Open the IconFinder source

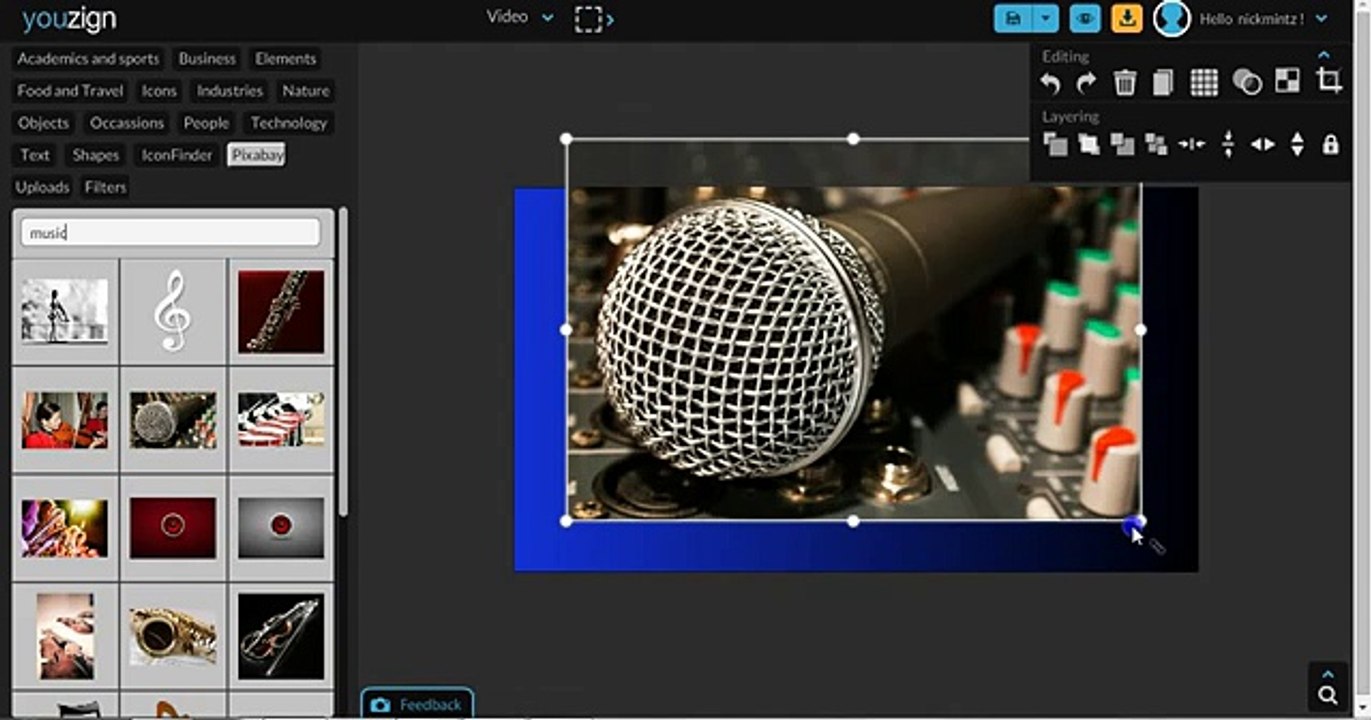177,155
